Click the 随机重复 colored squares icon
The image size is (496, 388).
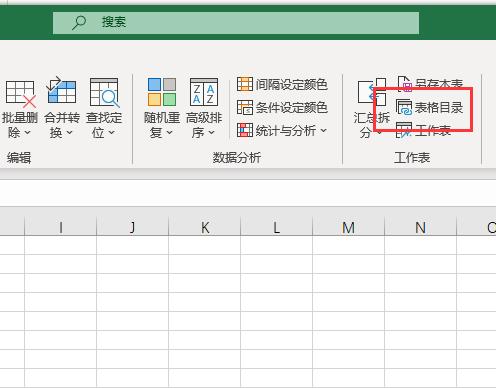162,92
